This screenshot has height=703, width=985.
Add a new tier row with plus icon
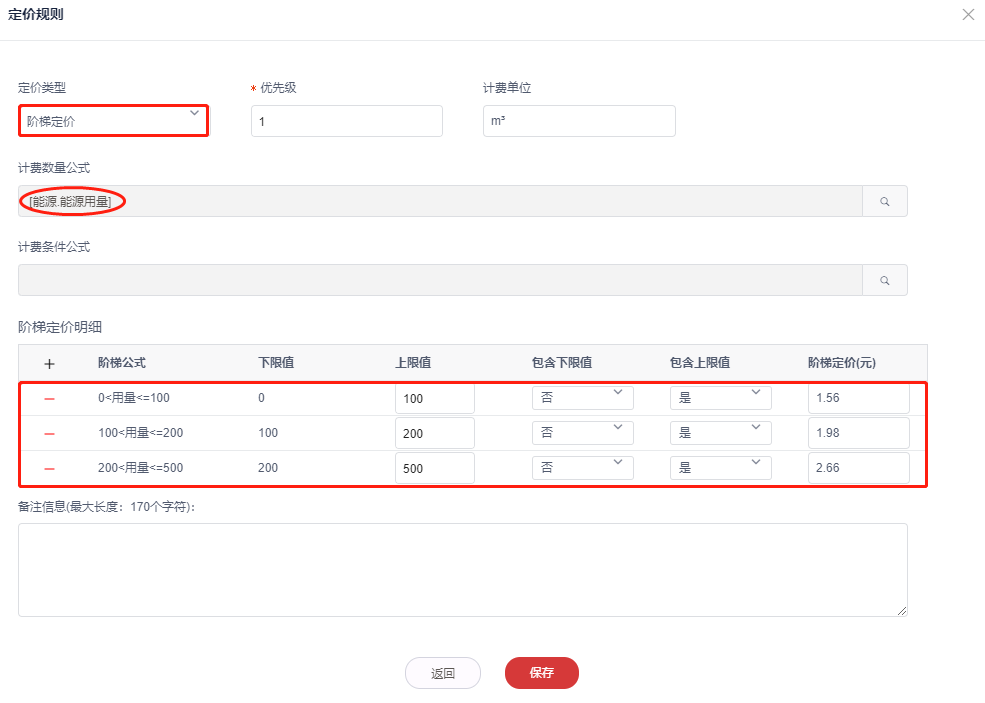[x=49, y=363]
